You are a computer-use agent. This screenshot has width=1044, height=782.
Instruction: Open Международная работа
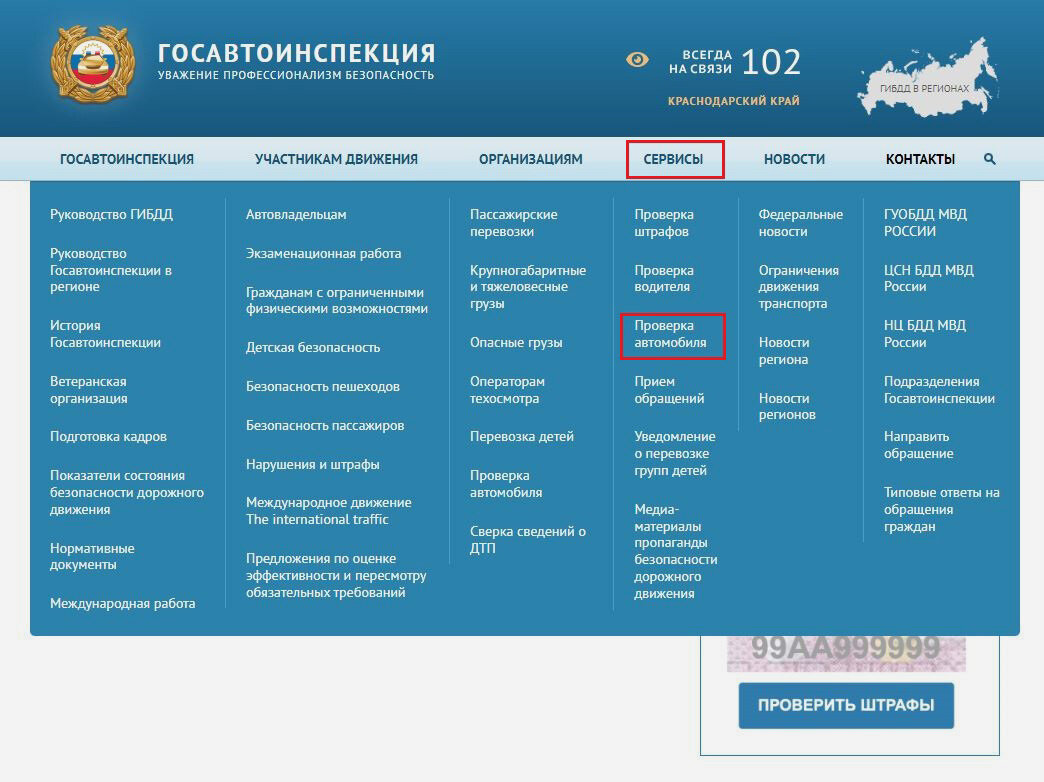123,603
